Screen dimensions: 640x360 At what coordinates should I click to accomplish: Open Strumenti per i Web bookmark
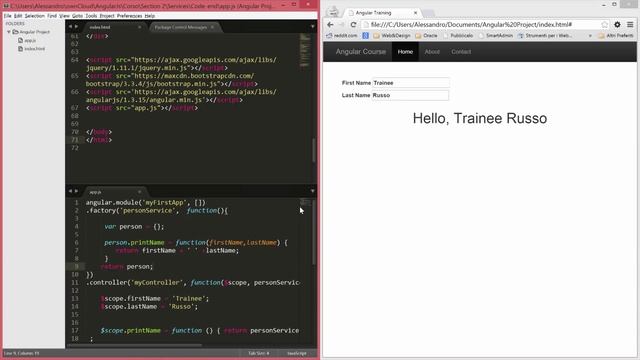coord(545,36)
